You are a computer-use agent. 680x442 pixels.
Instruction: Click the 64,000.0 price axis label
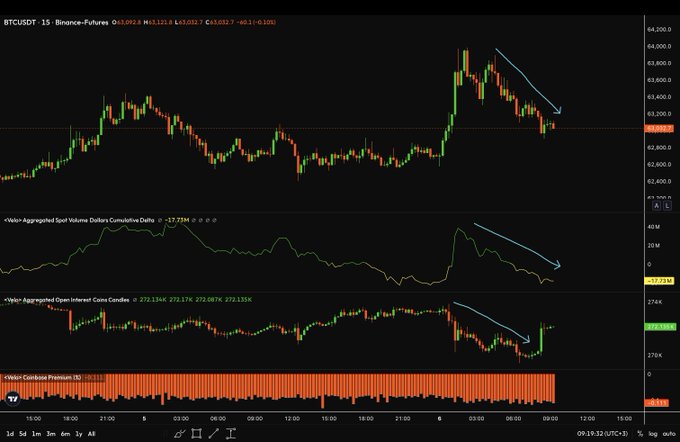coord(659,46)
